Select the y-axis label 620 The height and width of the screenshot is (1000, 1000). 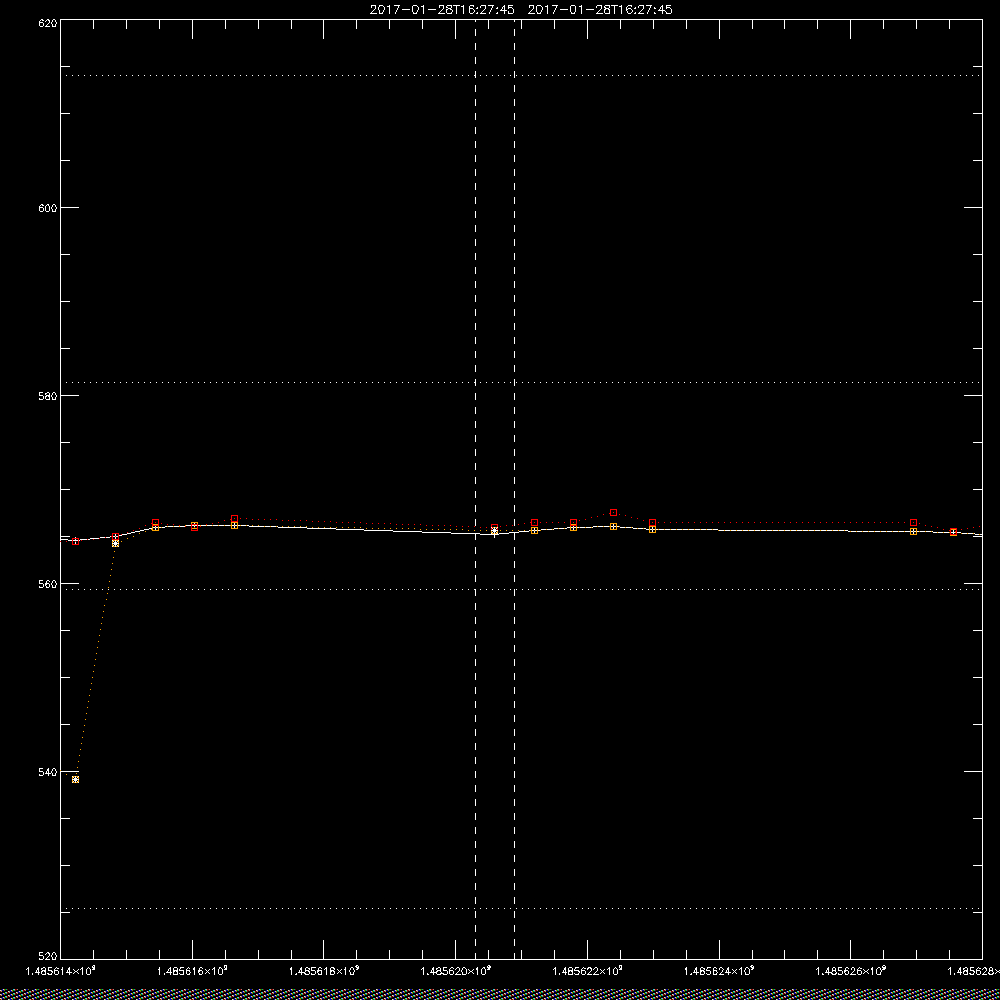[48, 24]
